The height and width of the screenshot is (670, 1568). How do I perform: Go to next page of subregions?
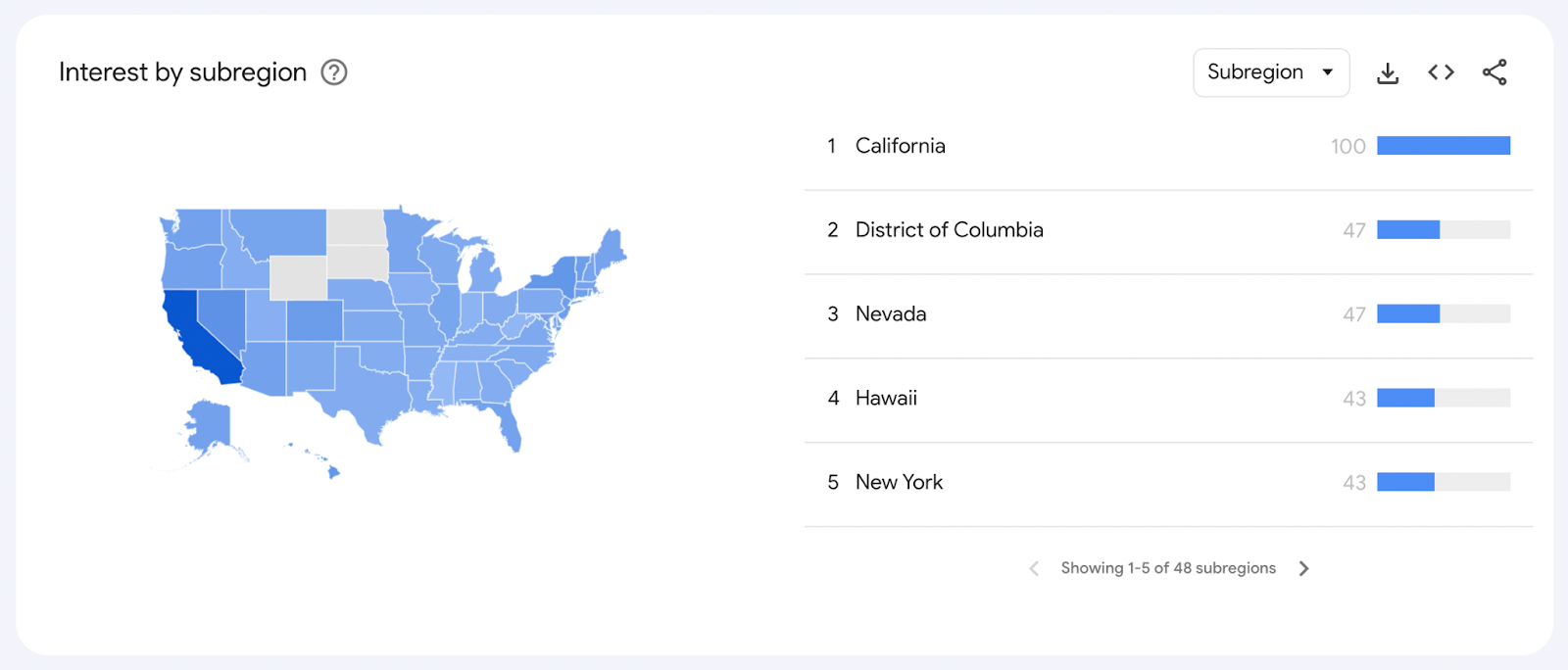click(1303, 568)
